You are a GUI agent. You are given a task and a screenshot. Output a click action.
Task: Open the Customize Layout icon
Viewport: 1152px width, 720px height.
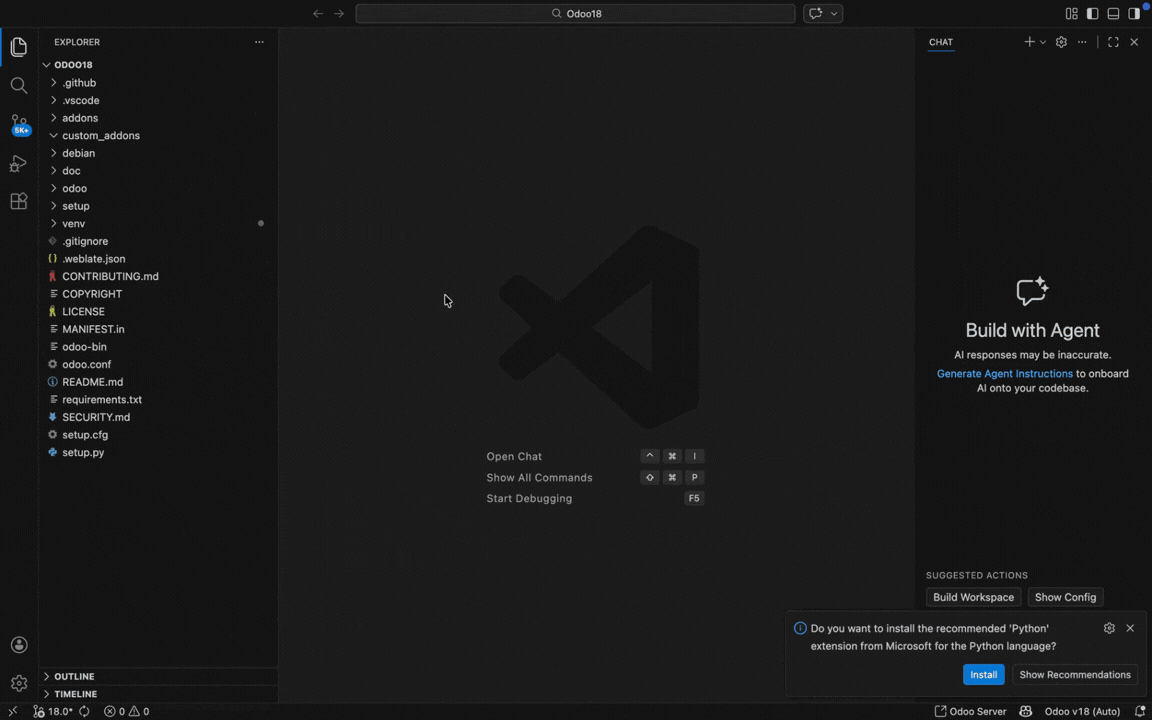click(x=1072, y=13)
